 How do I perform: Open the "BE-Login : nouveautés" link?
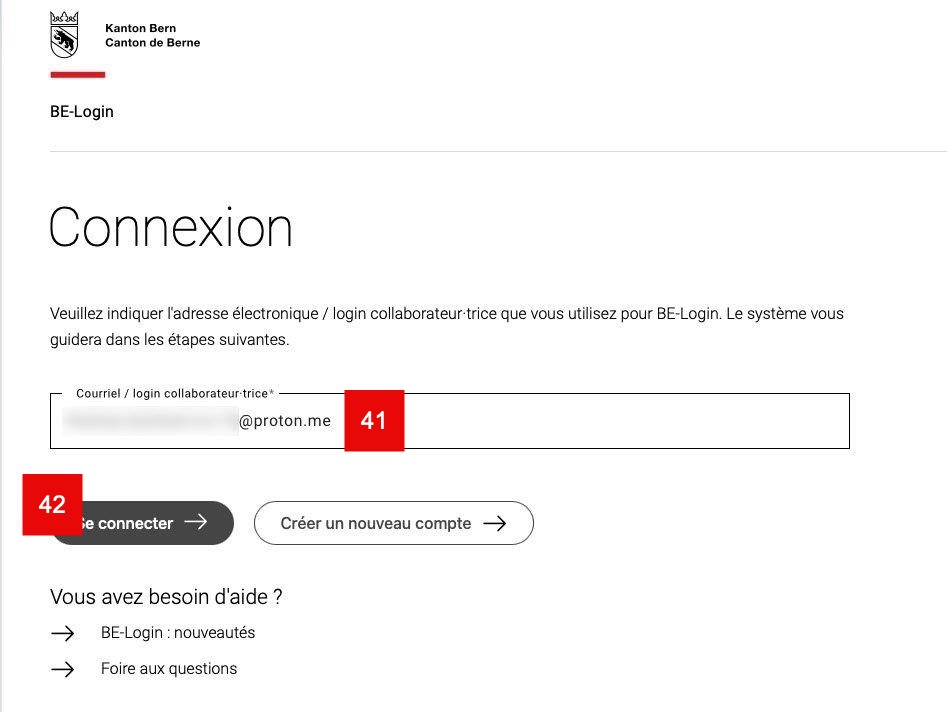[178, 633]
